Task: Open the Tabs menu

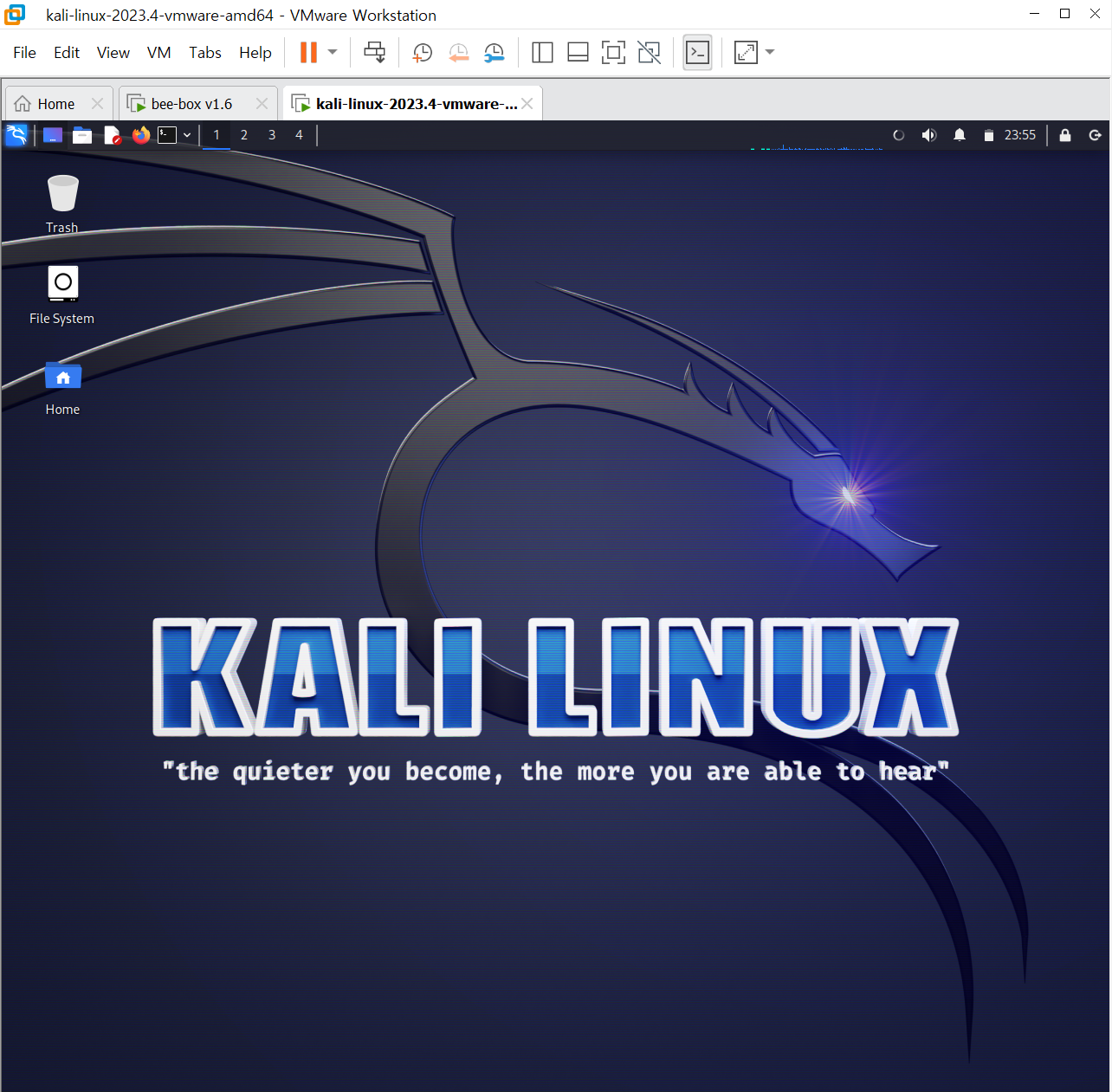Action: coord(205,53)
